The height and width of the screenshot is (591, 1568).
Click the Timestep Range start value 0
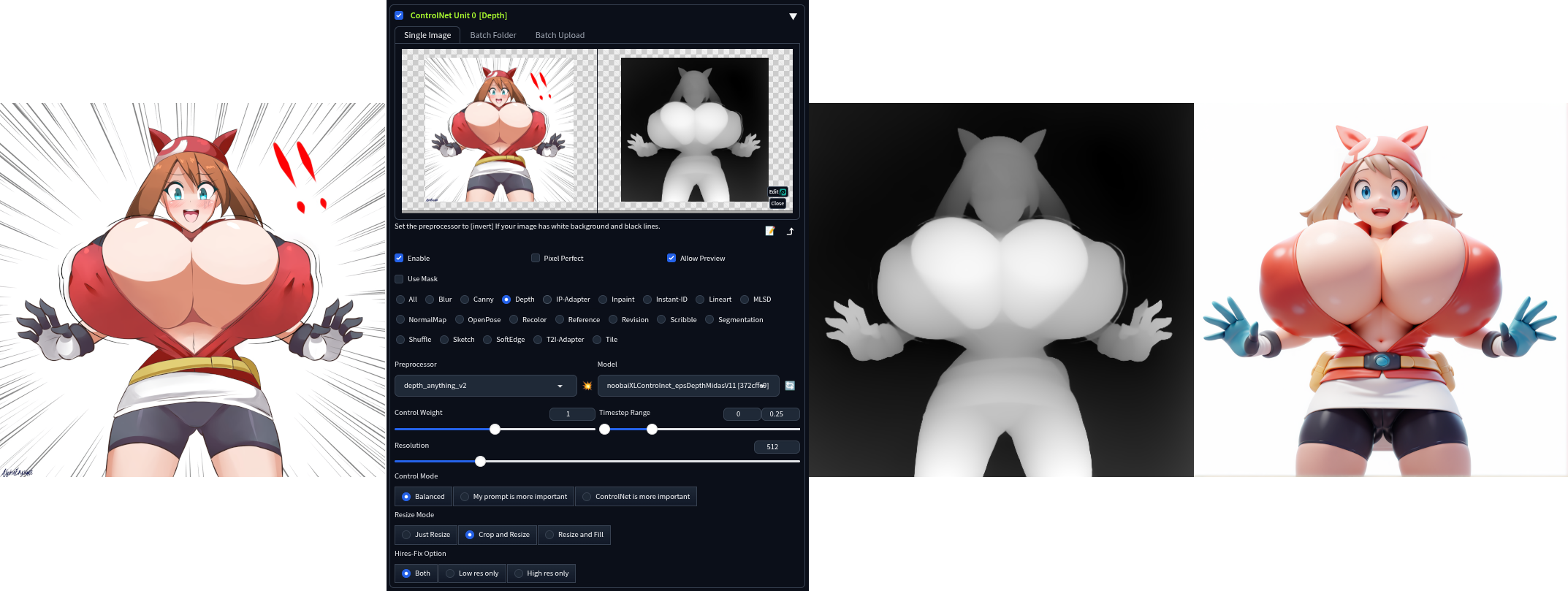click(742, 414)
